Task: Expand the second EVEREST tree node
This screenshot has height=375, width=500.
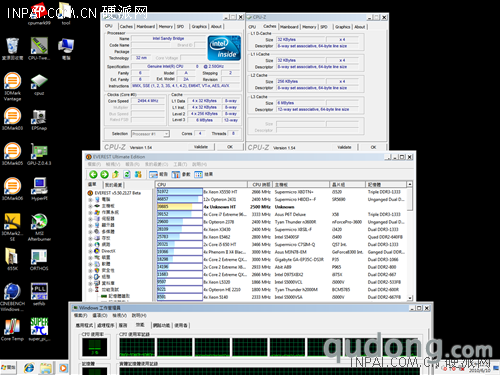Action: point(90,206)
